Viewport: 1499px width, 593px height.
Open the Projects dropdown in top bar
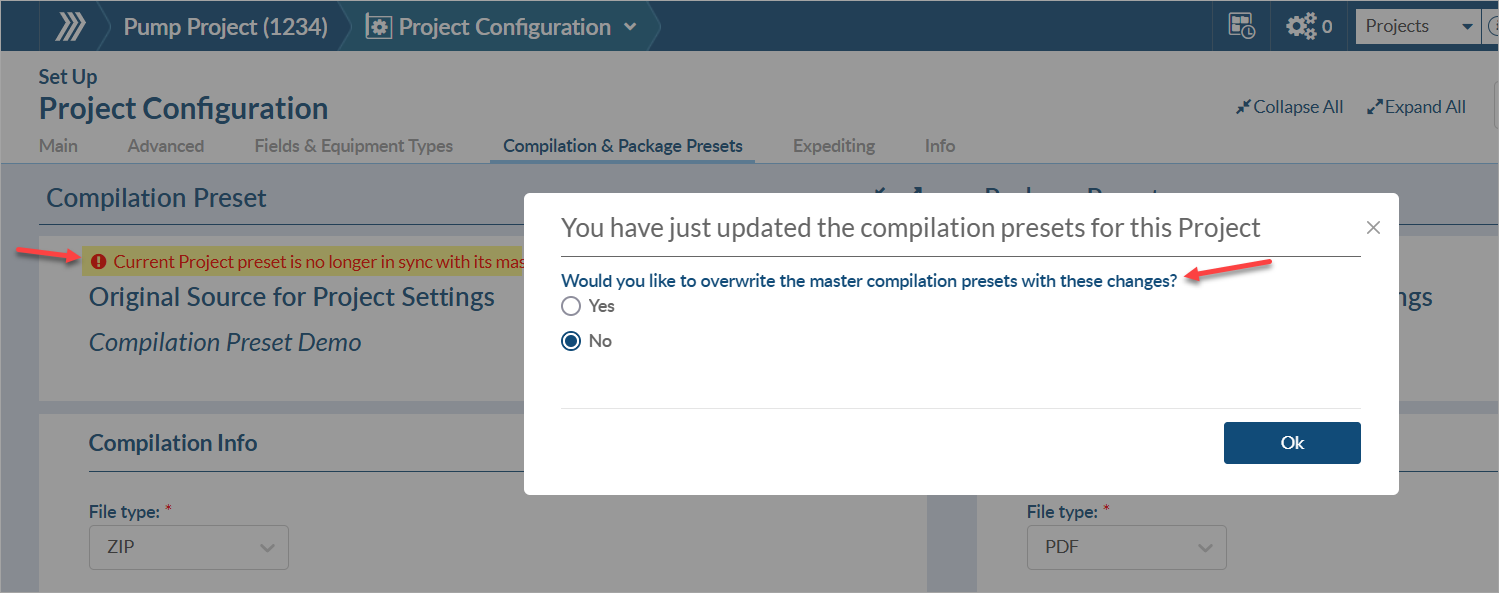[x=1416, y=27]
